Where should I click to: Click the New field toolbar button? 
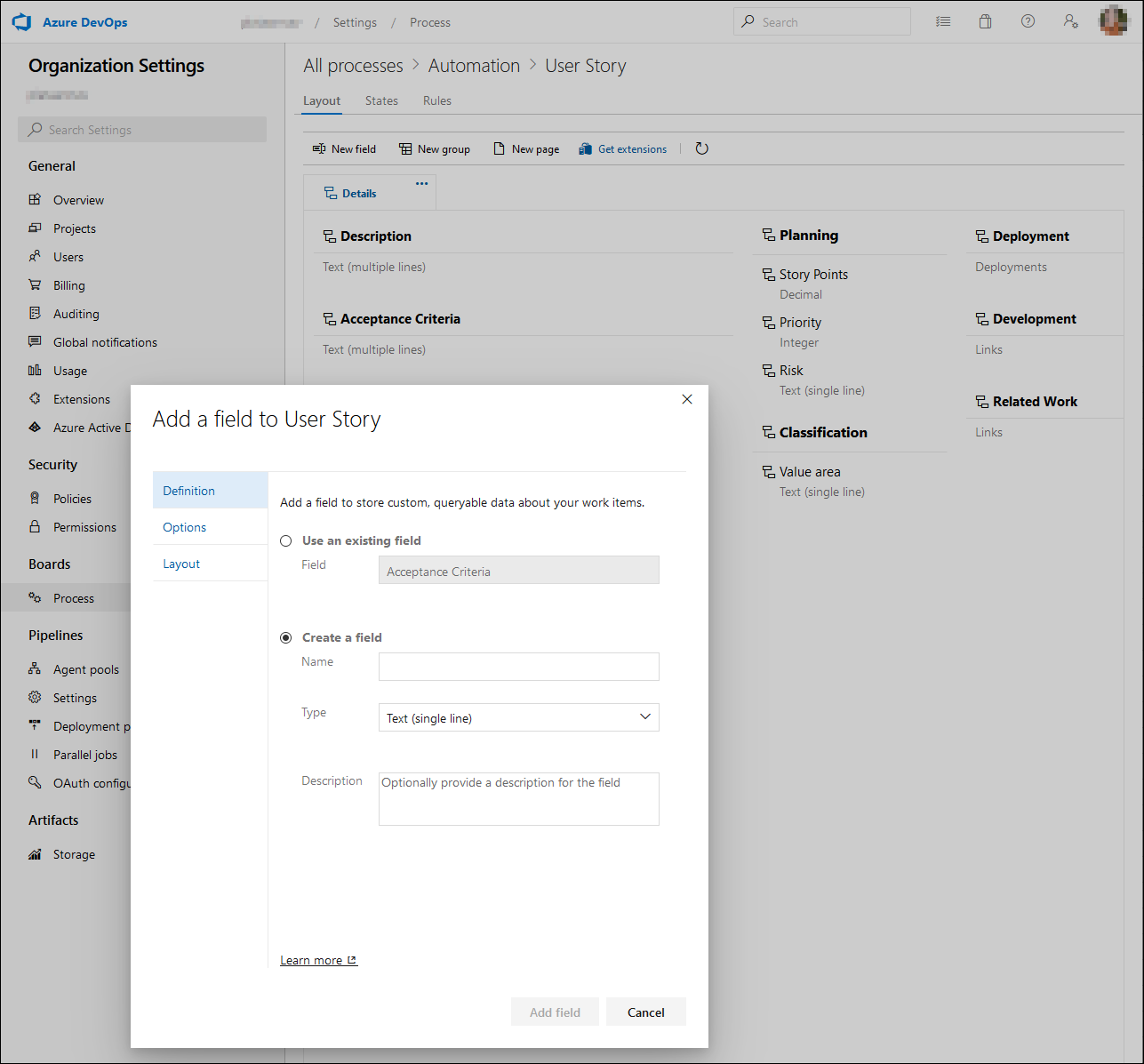[x=344, y=148]
